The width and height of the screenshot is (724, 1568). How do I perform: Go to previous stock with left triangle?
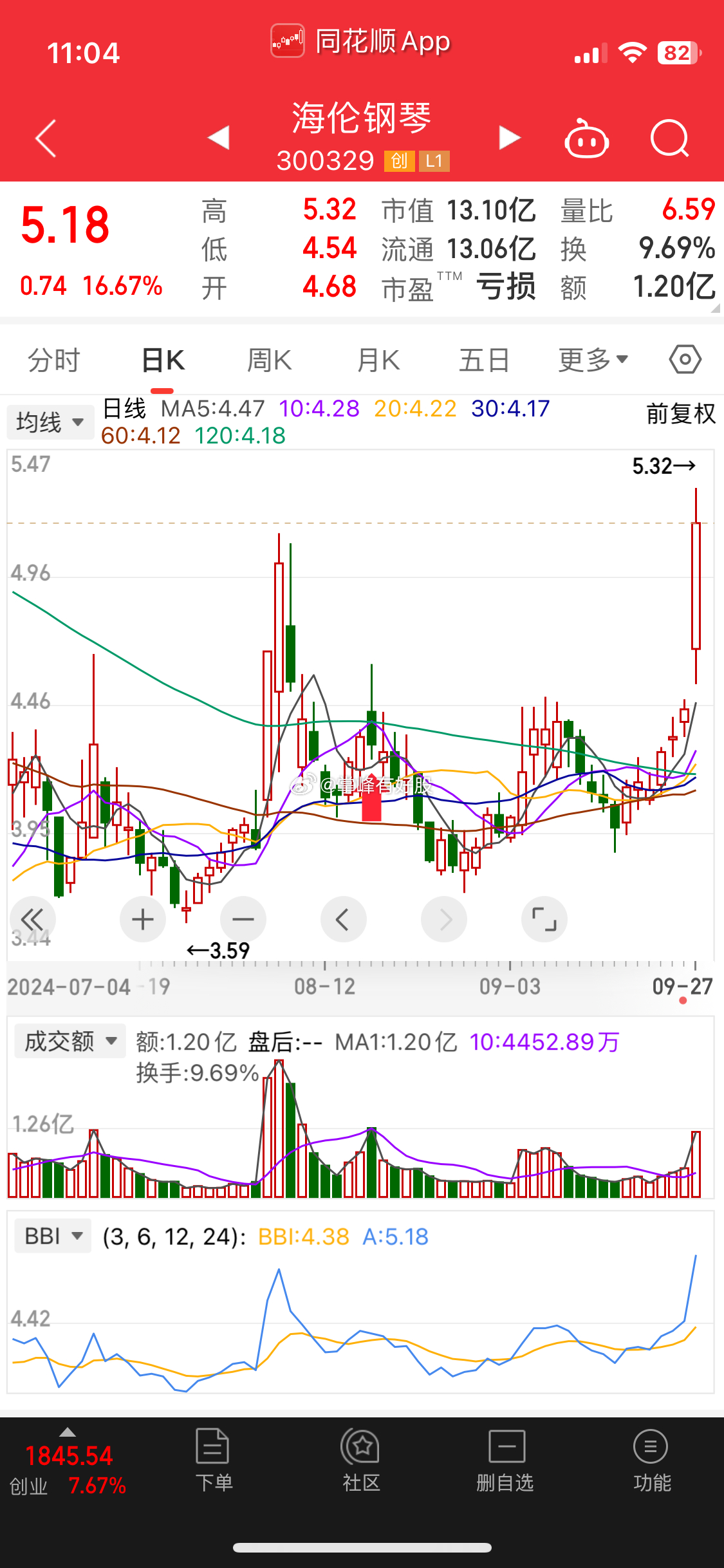219,137
